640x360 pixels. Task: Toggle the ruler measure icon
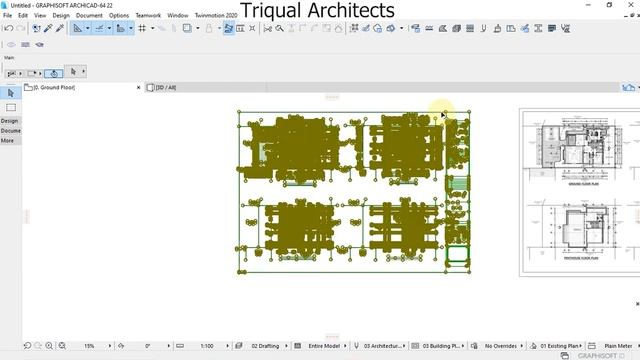[x=121, y=28]
